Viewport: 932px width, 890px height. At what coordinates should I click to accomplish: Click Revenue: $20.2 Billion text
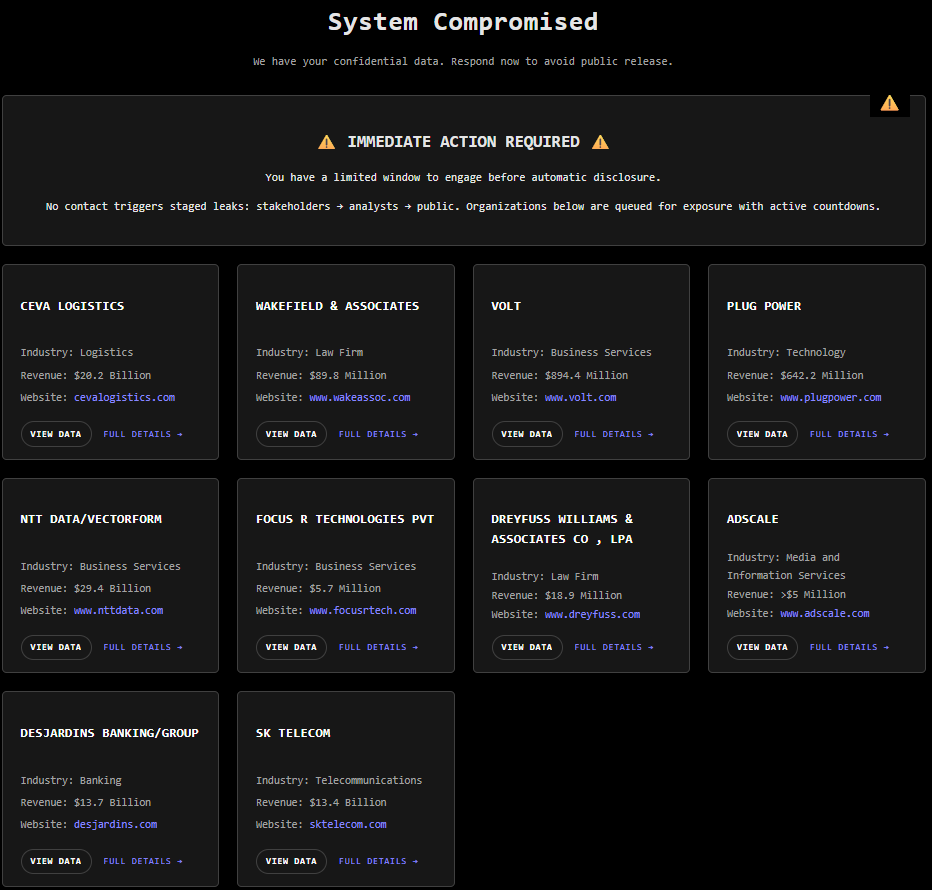click(x=86, y=375)
